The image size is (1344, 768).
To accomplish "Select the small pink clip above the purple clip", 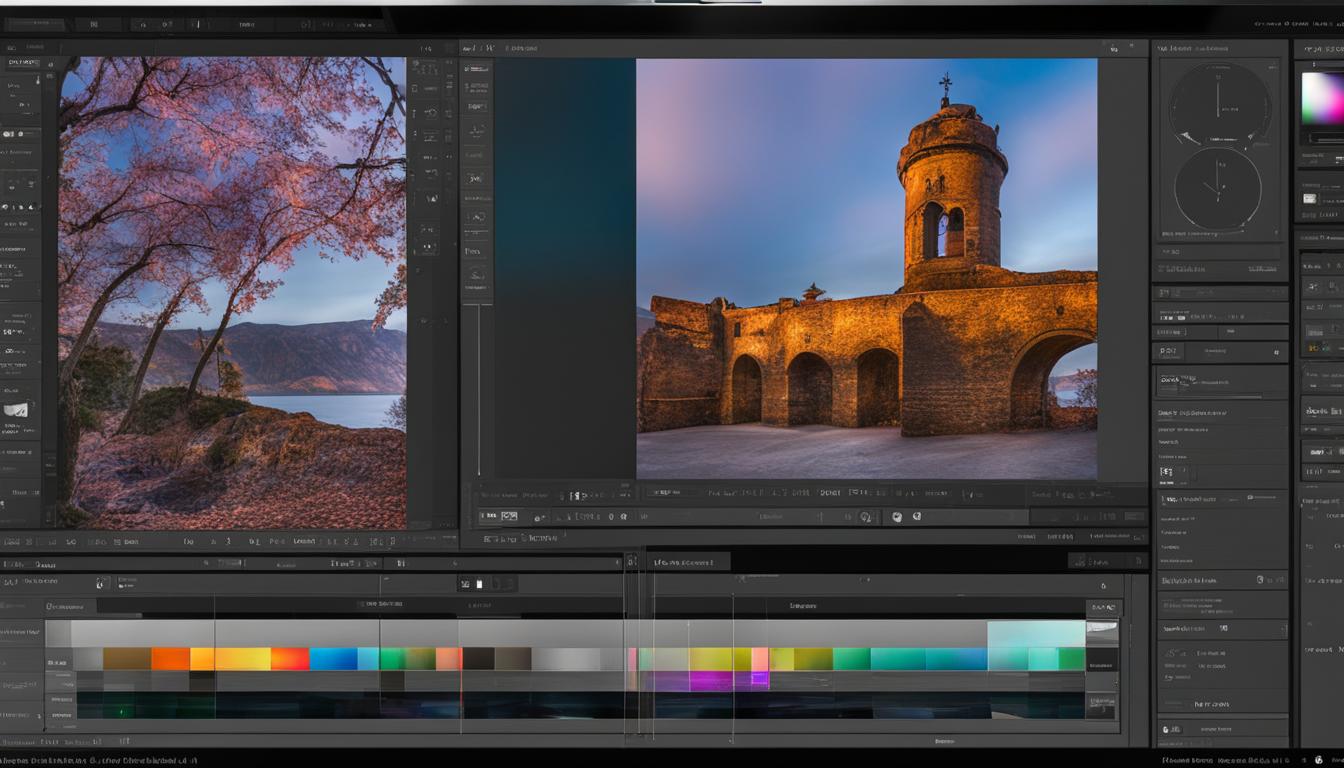I will coord(760,659).
